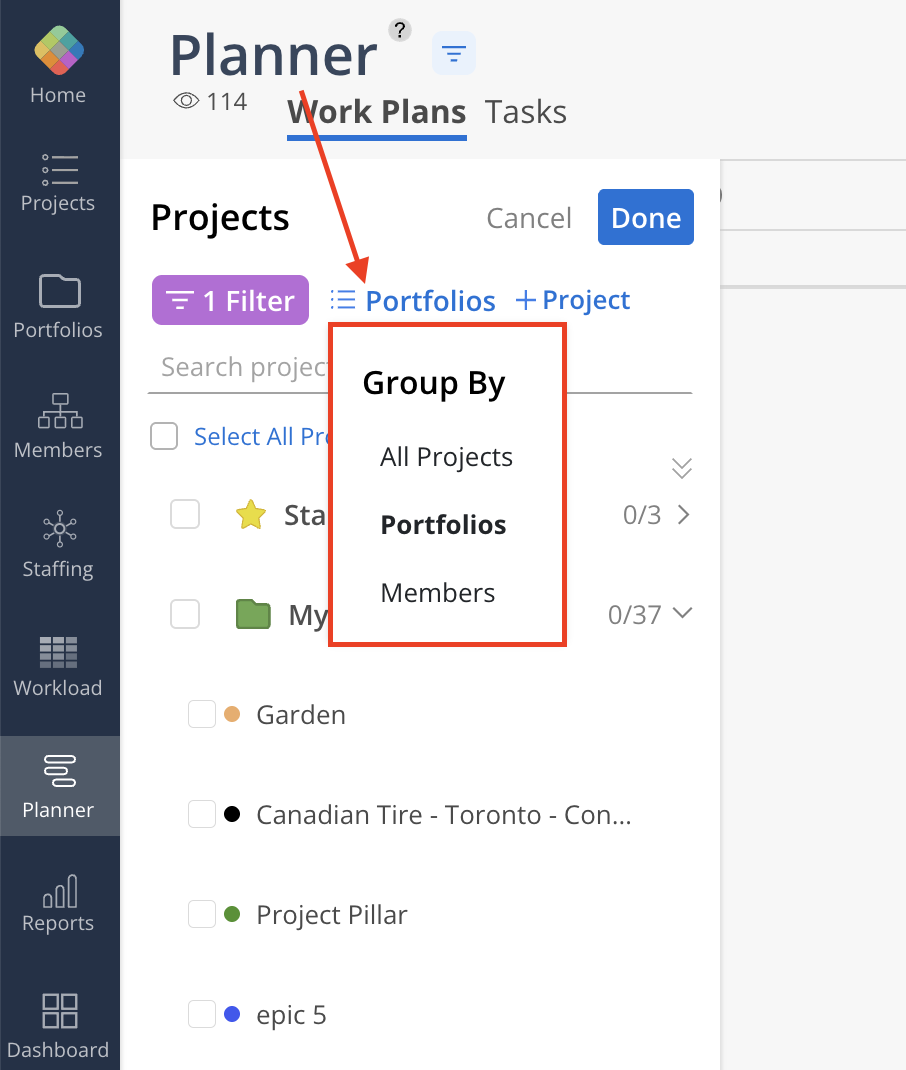Viewport: 906px width, 1070px height.
Task: Collapse the 0/37 portfolio folder chevron
Action: tap(684, 613)
